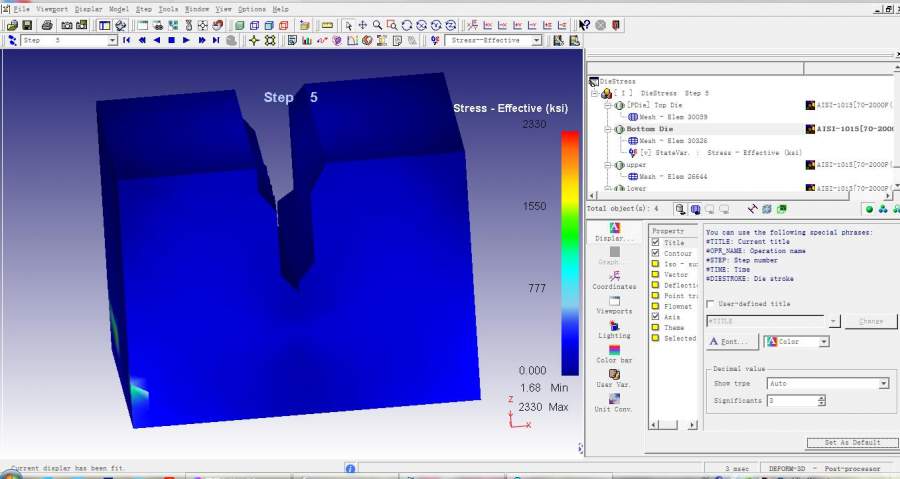Open the Viewports panel
This screenshot has width=900, height=479.
point(614,303)
